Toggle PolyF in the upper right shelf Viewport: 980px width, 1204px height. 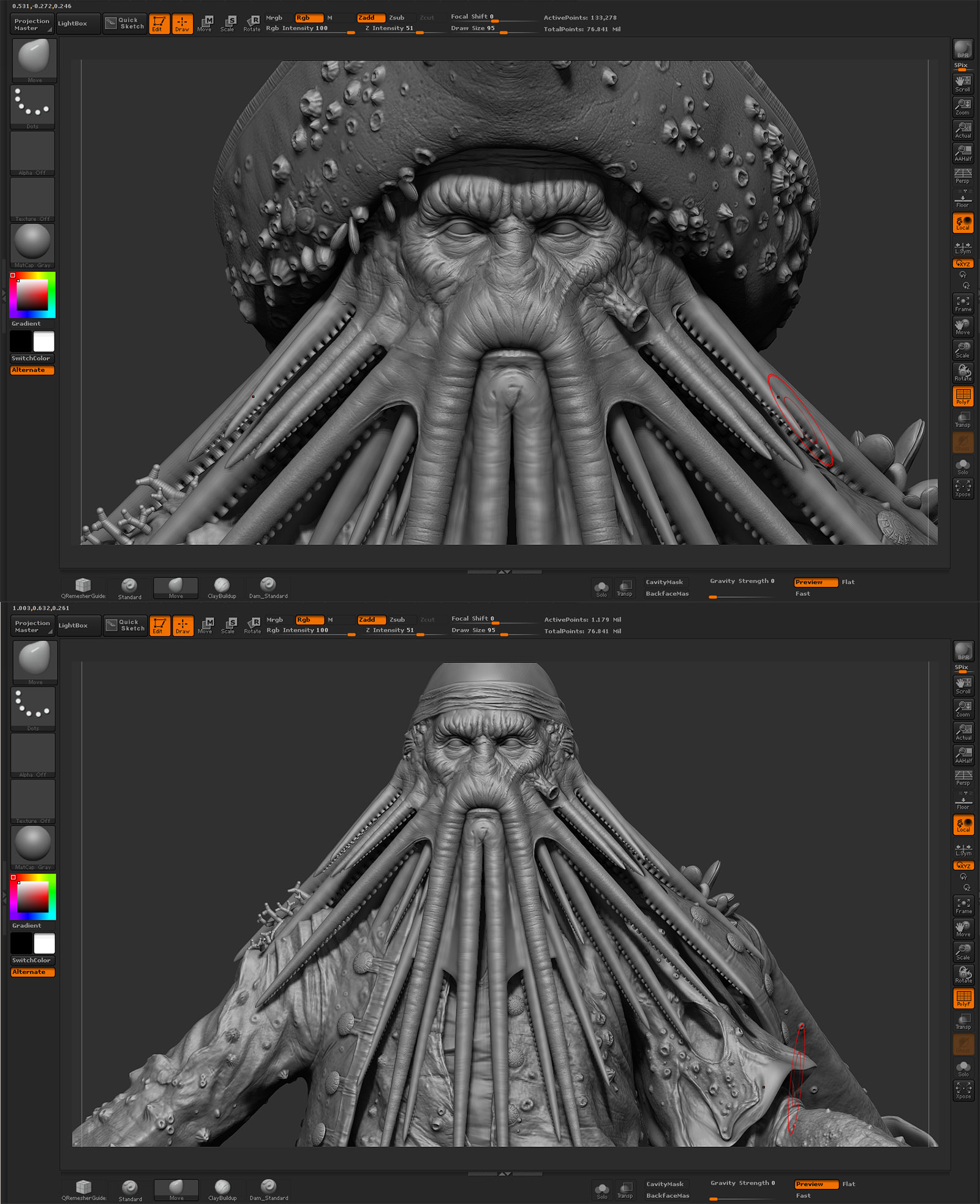coord(963,396)
